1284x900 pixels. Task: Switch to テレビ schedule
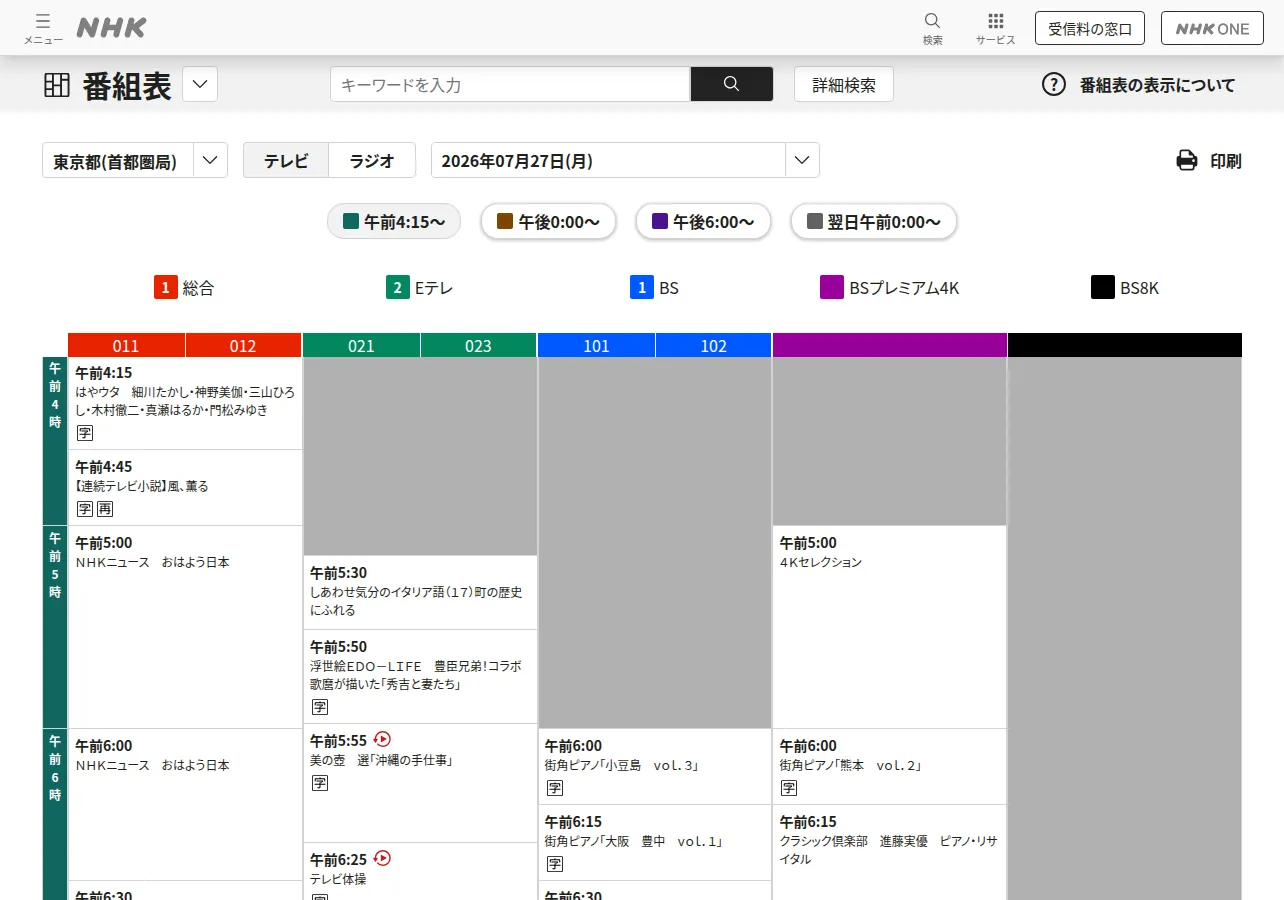(x=286, y=160)
